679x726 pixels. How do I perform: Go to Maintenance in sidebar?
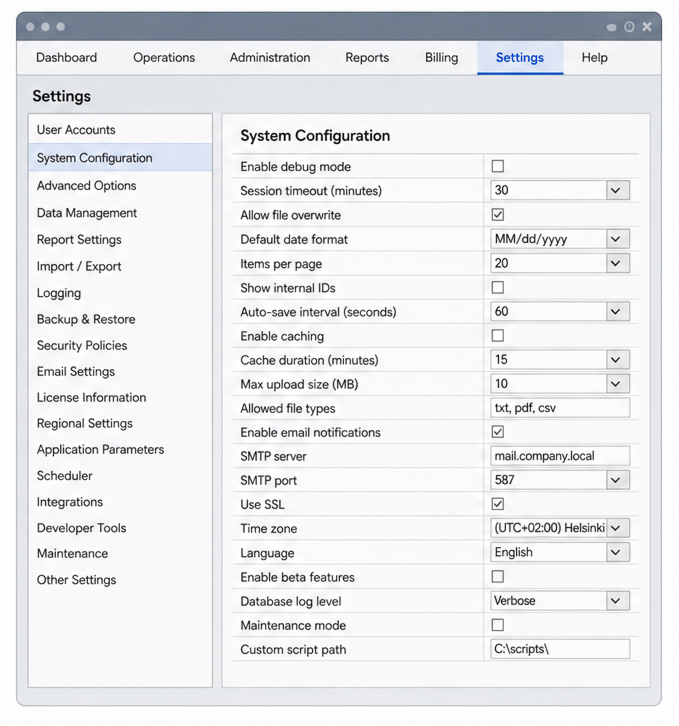[x=120, y=553]
